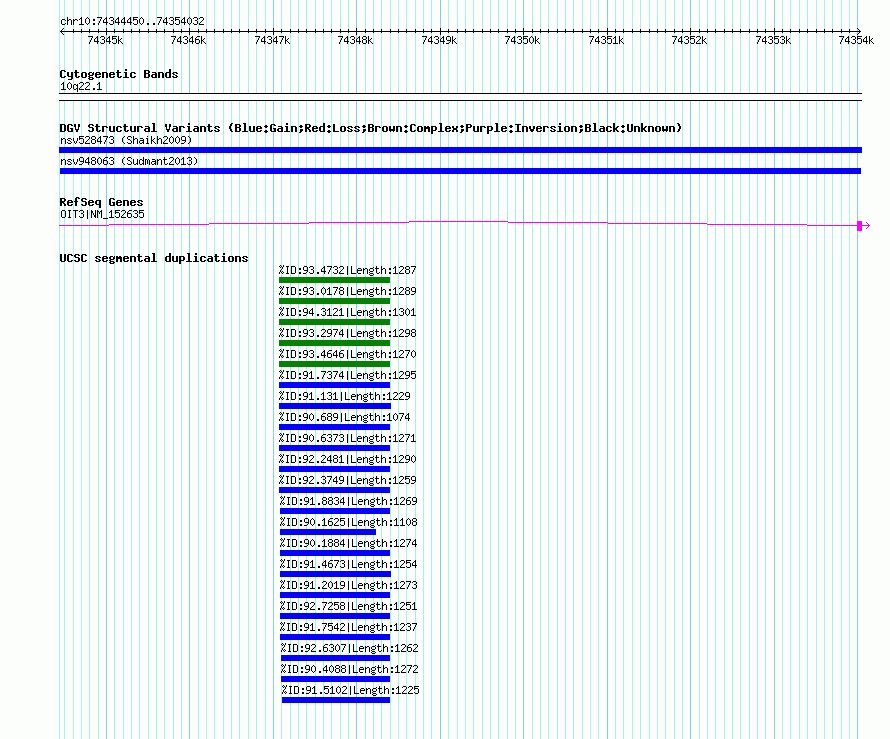This screenshot has height=739, width=890.
Task: Click the 74345k ruler tick label
Action: coord(105,40)
